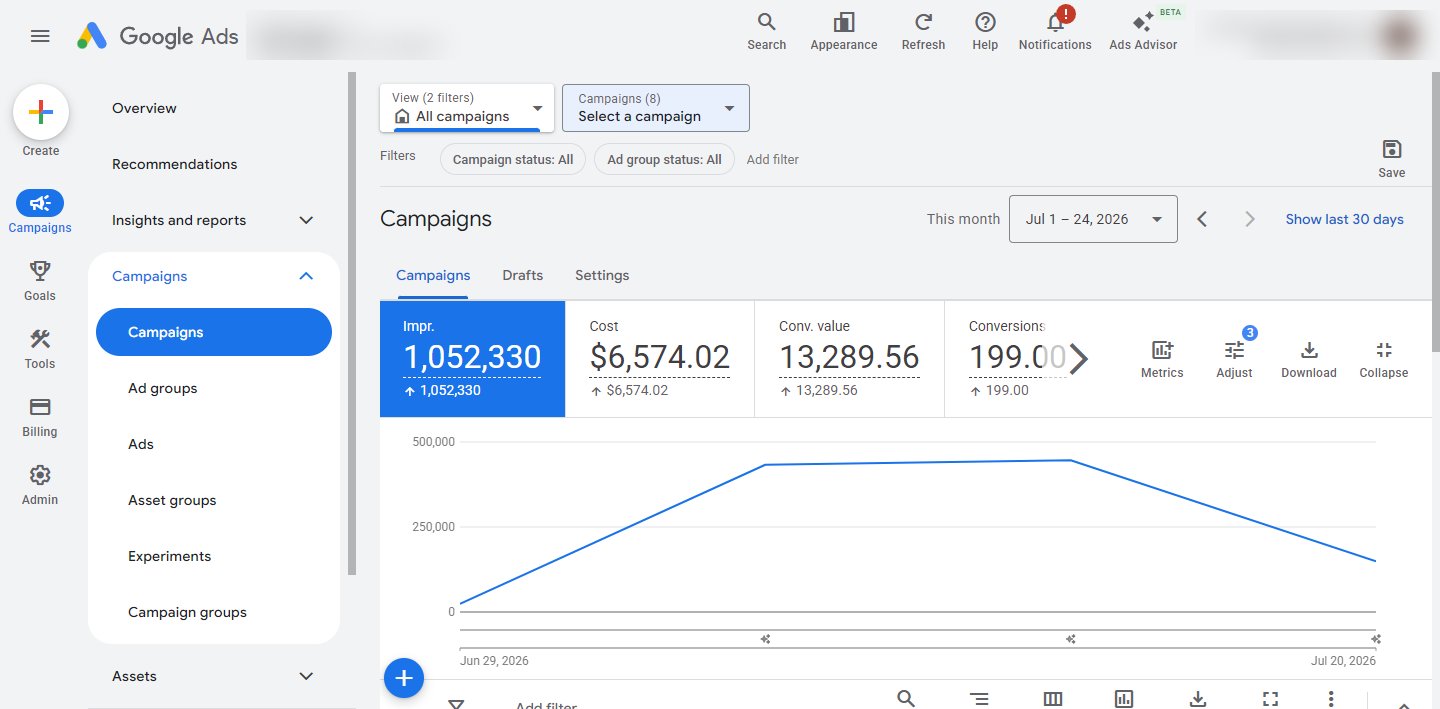Open the chart Metrics selector
1440x709 pixels.
pyautogui.click(x=1162, y=359)
